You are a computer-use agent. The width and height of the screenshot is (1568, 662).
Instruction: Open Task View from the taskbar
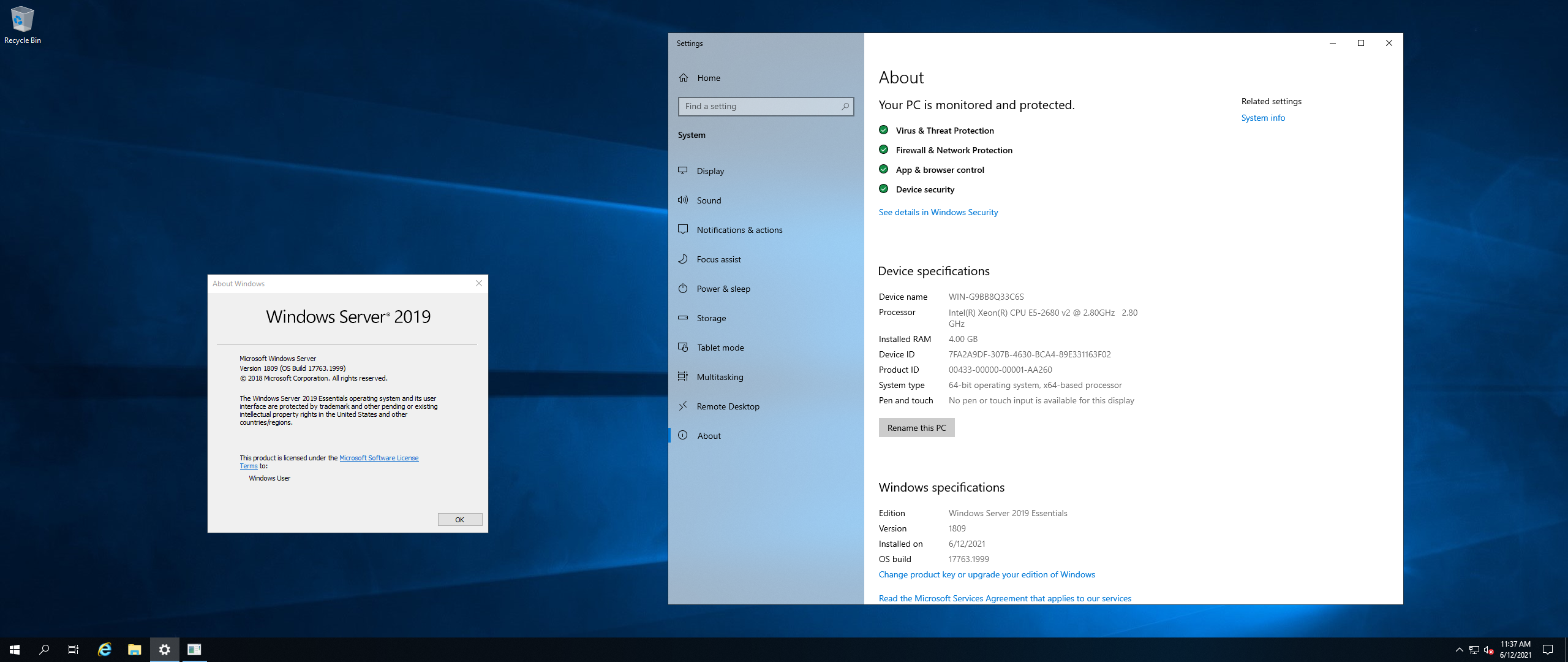tap(73, 650)
